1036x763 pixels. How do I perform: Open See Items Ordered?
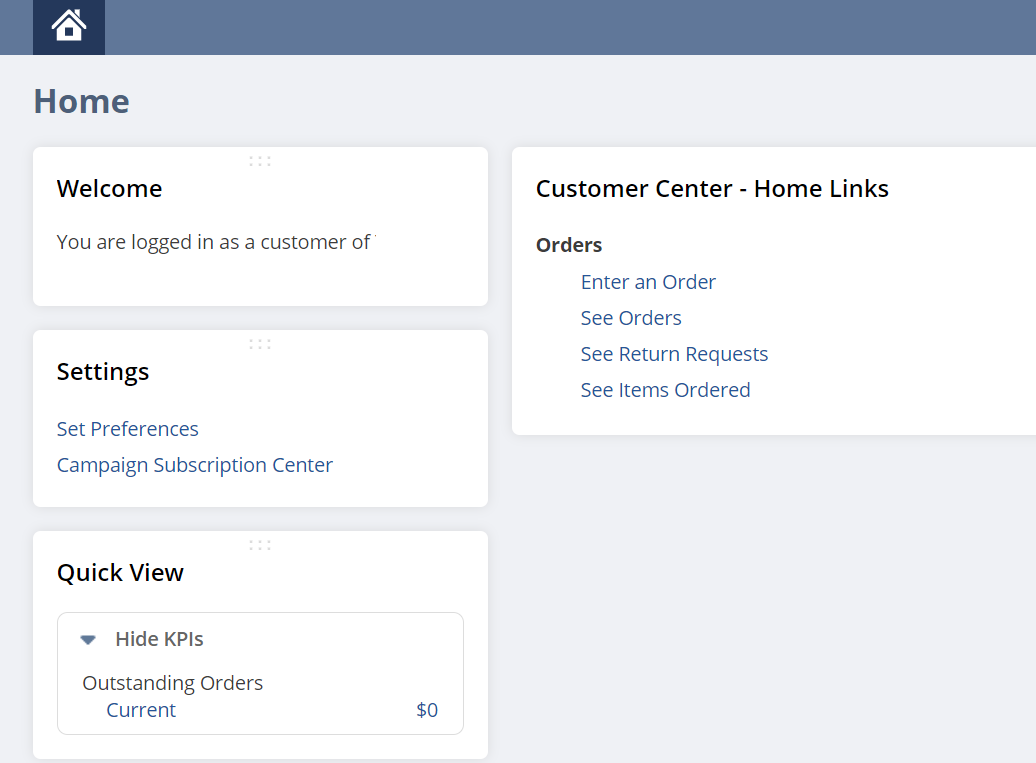[x=665, y=389]
